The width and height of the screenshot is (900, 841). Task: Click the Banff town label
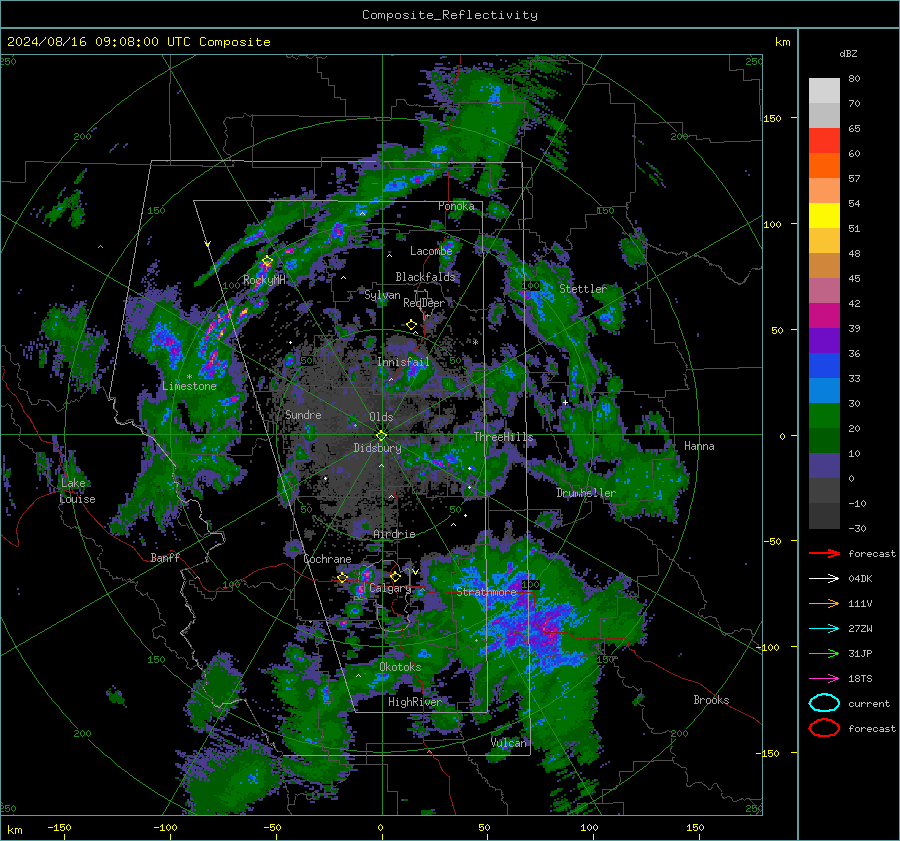(x=165, y=558)
